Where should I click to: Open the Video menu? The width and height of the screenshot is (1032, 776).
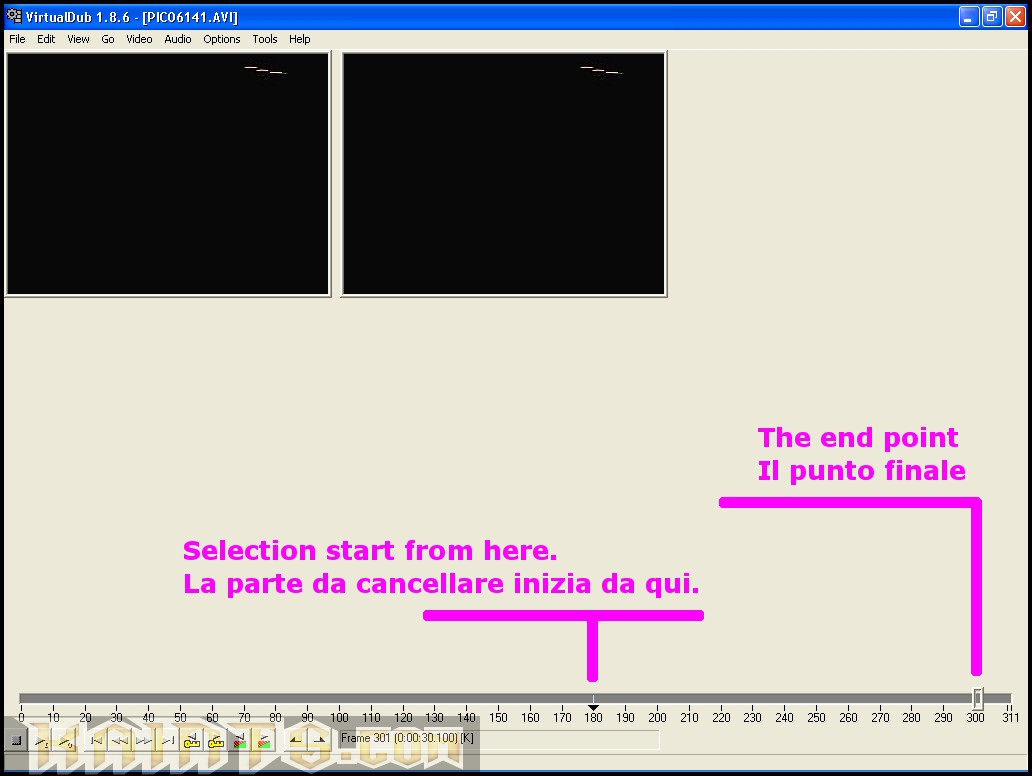coord(139,39)
